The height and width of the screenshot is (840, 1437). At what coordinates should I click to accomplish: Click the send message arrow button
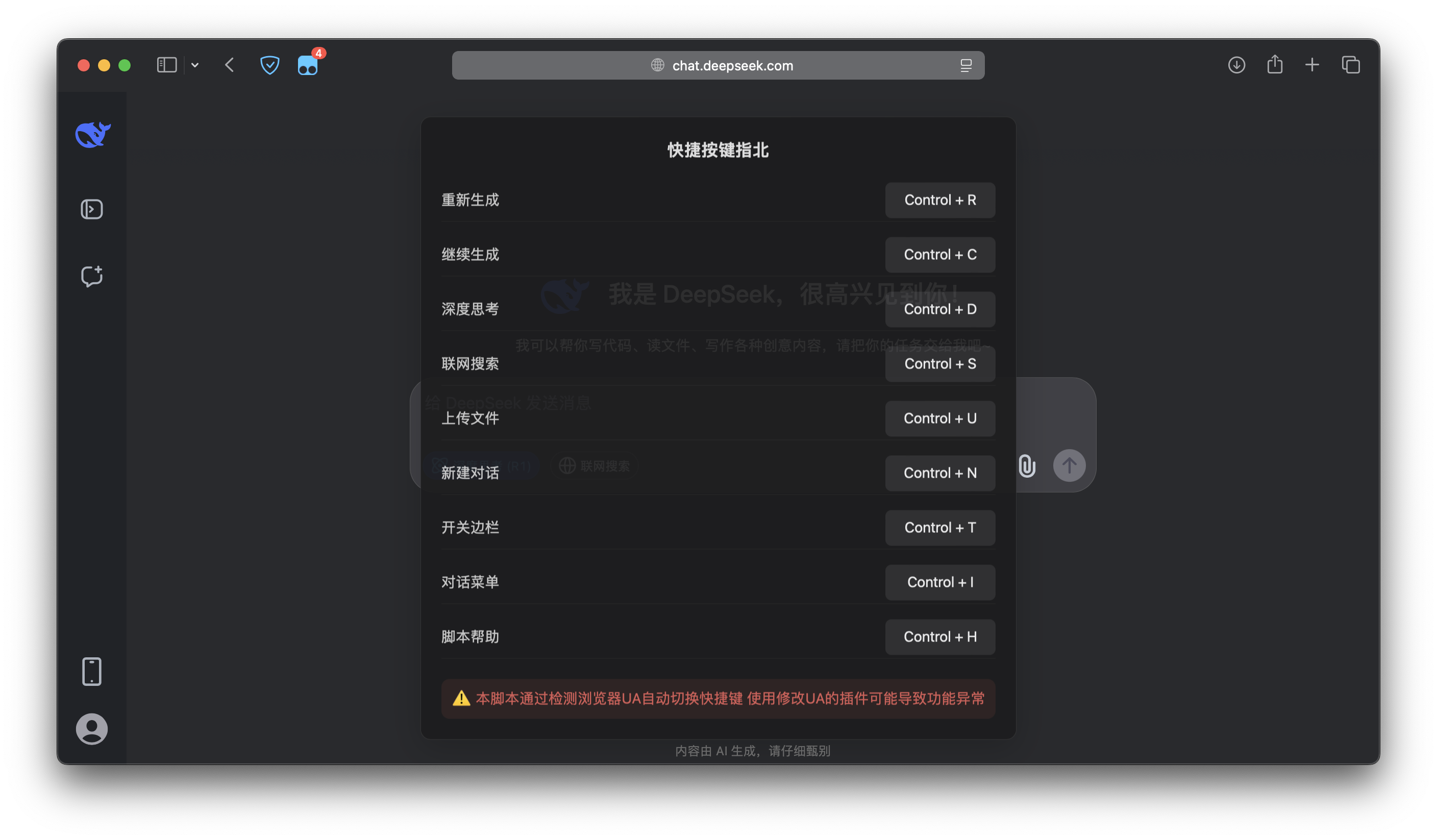(1069, 465)
